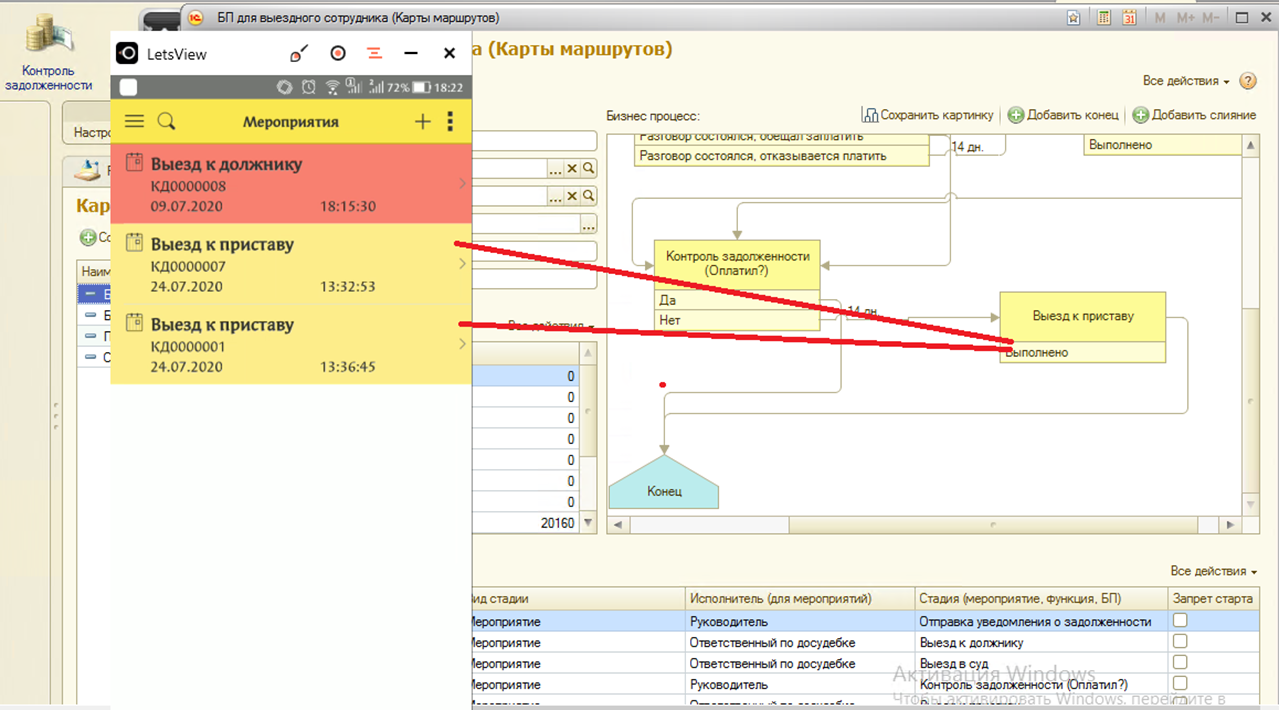Click the help question mark icon
The width and height of the screenshot is (1279, 710).
click(x=1248, y=81)
